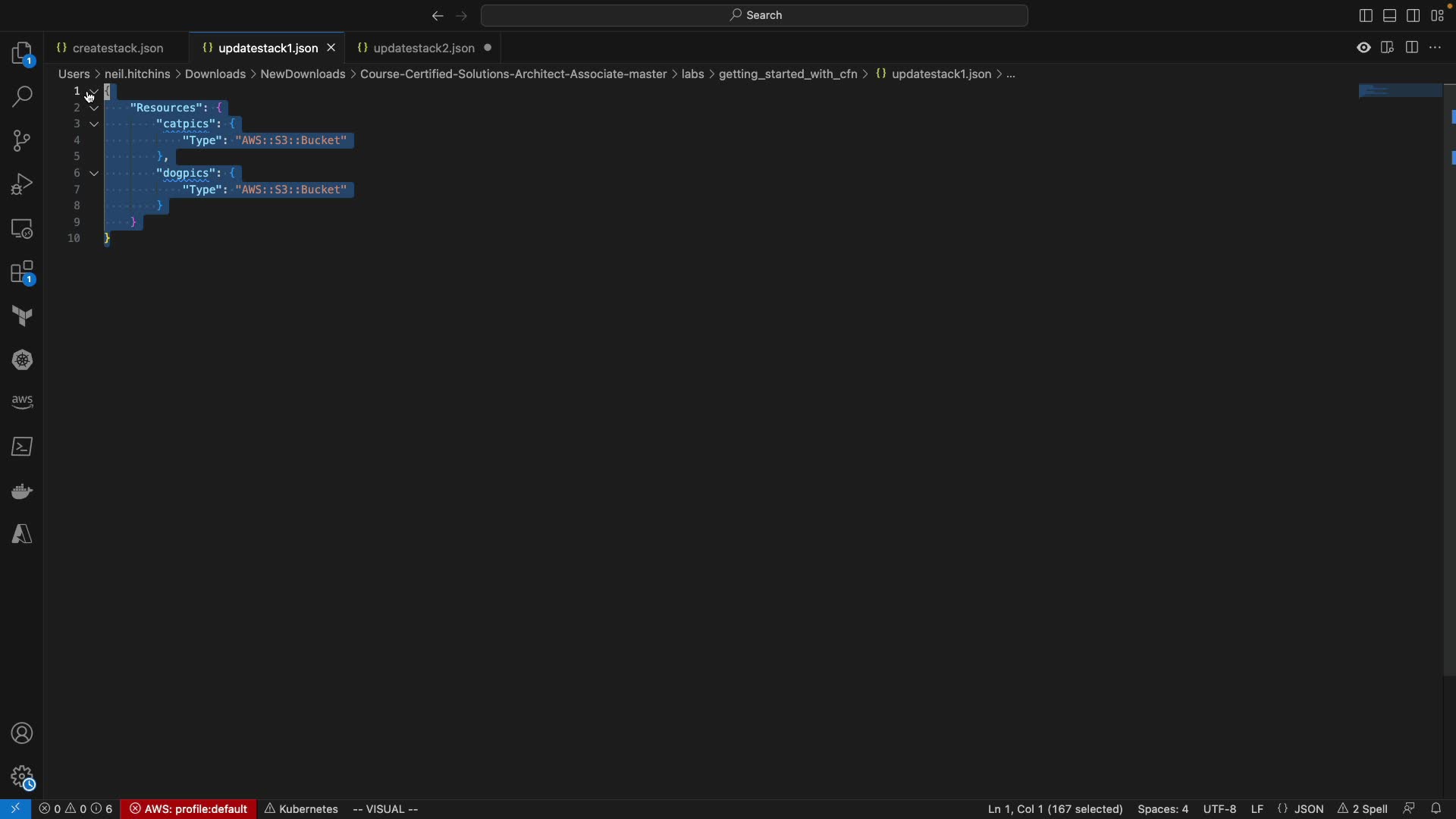Switch to the createstack.json tab
The width and height of the screenshot is (1456, 819).
pyautogui.click(x=118, y=49)
